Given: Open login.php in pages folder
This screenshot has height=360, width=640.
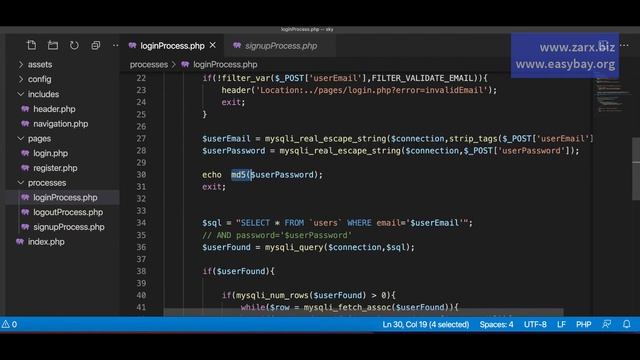Looking at the screenshot, I should [50, 153].
